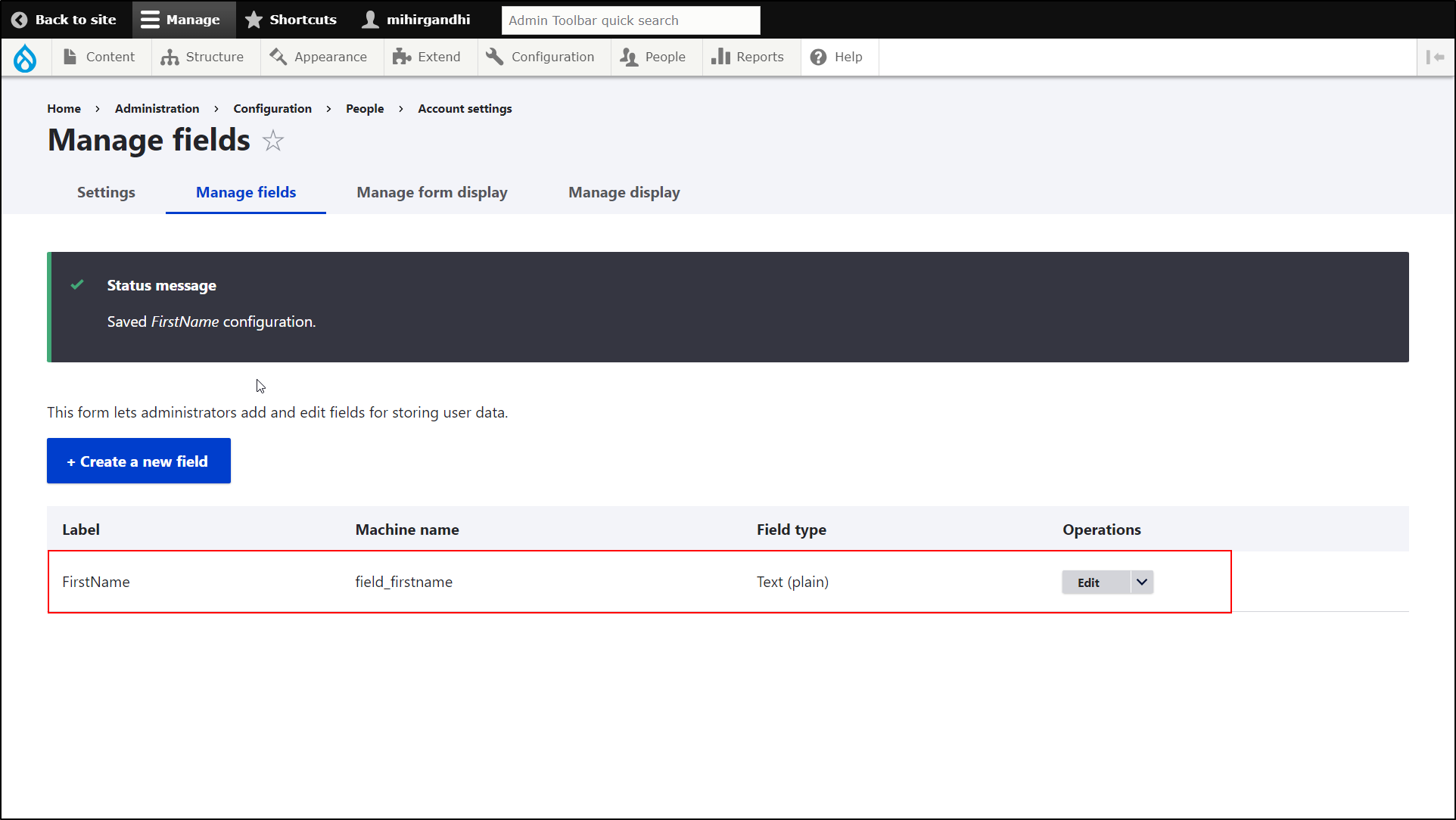Screen dimensions: 1456x820
Task: Open the Help page
Action: coord(836,57)
